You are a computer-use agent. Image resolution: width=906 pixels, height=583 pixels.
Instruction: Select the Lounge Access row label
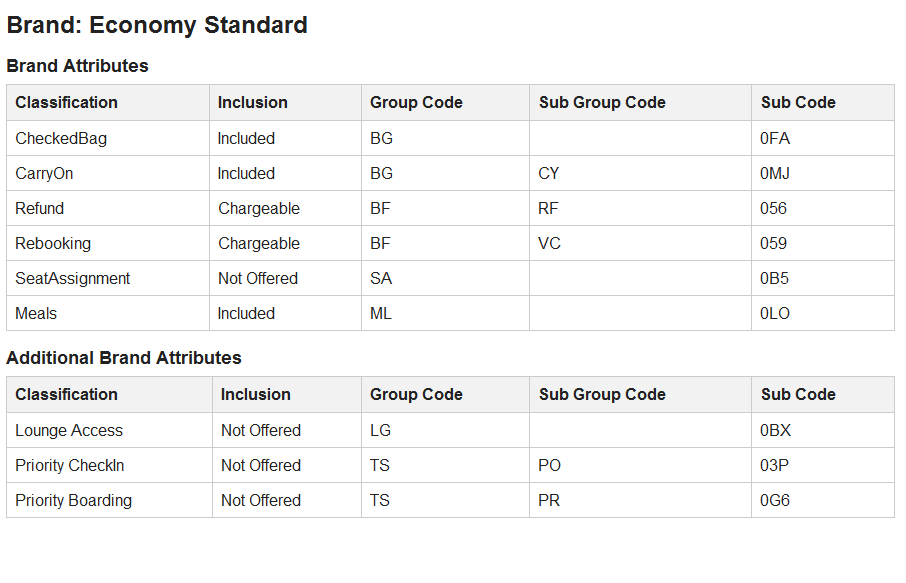click(x=69, y=430)
